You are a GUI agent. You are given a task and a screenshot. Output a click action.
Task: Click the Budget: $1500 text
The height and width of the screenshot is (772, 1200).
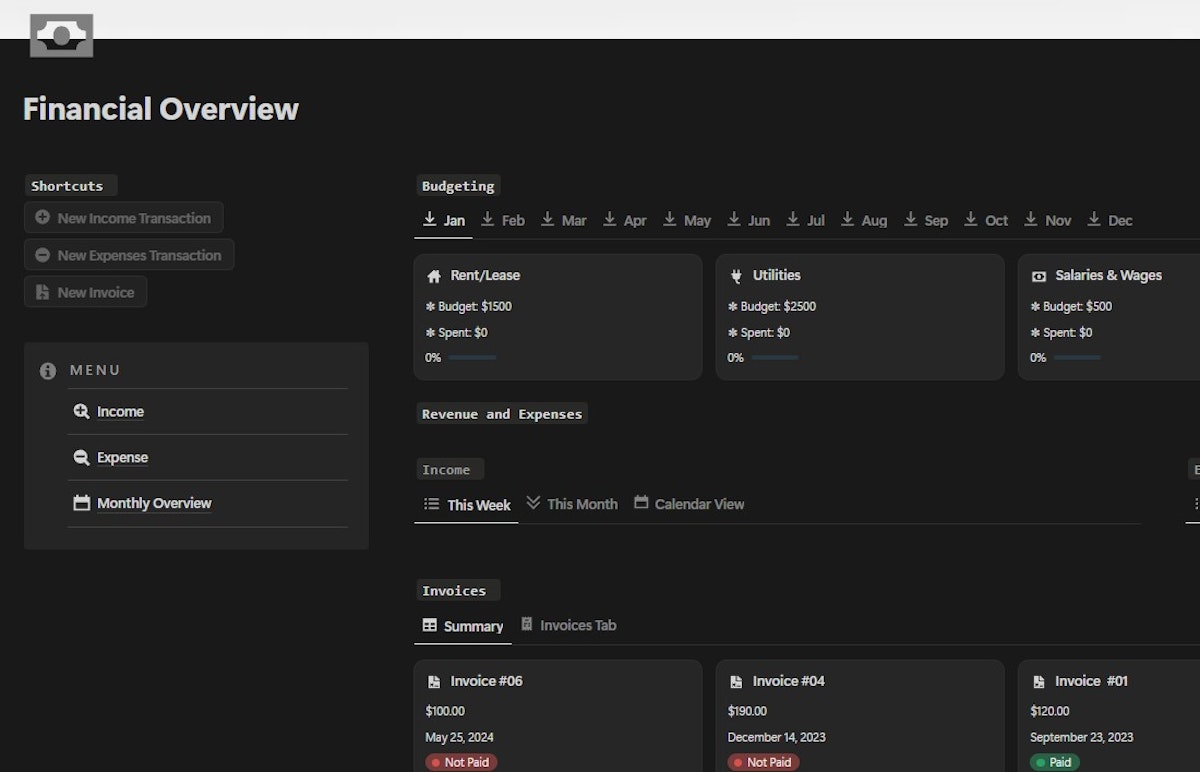469,307
